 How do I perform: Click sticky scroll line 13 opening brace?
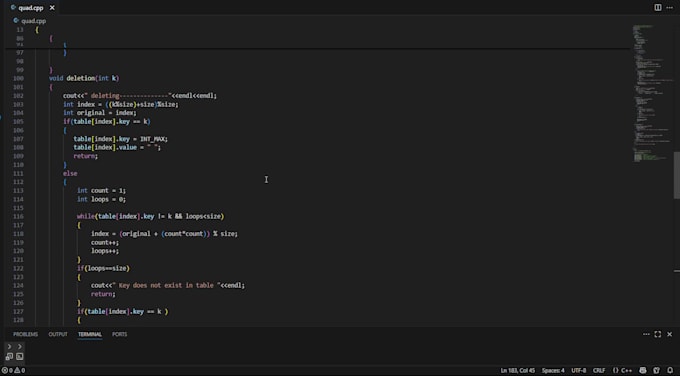pyautogui.click(x=37, y=29)
